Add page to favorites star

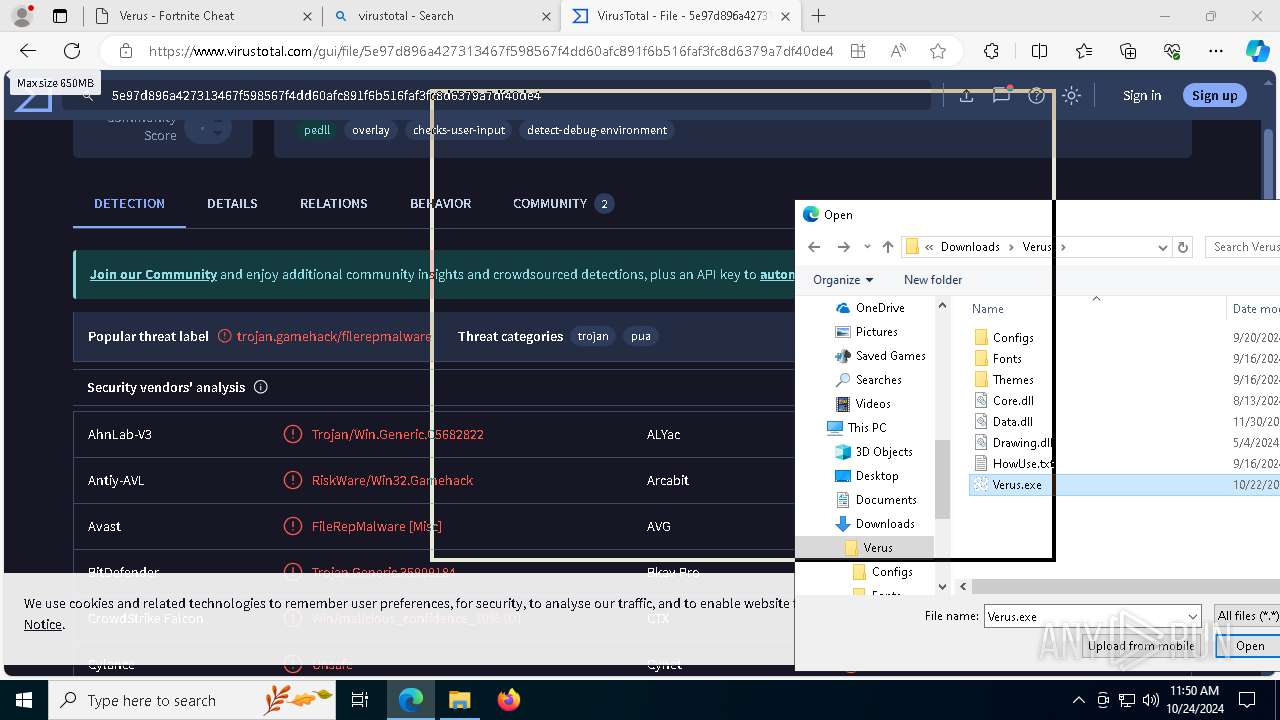938,51
